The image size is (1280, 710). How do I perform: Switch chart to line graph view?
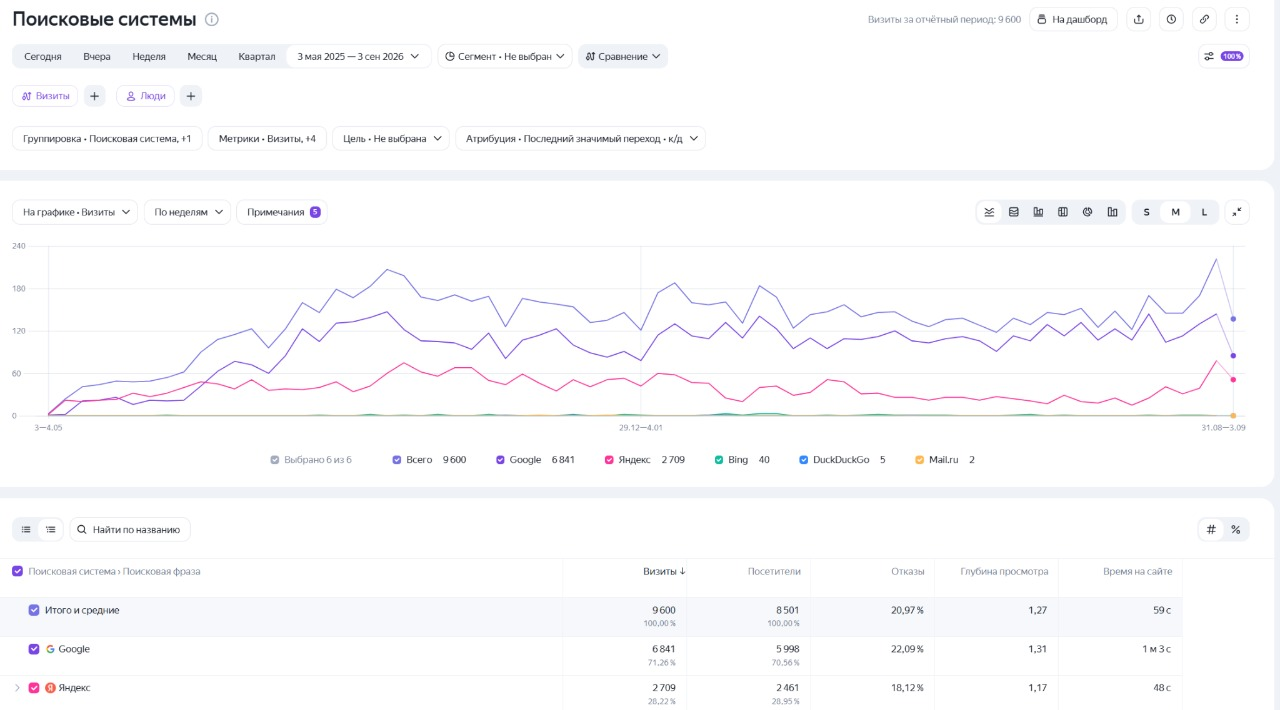989,212
